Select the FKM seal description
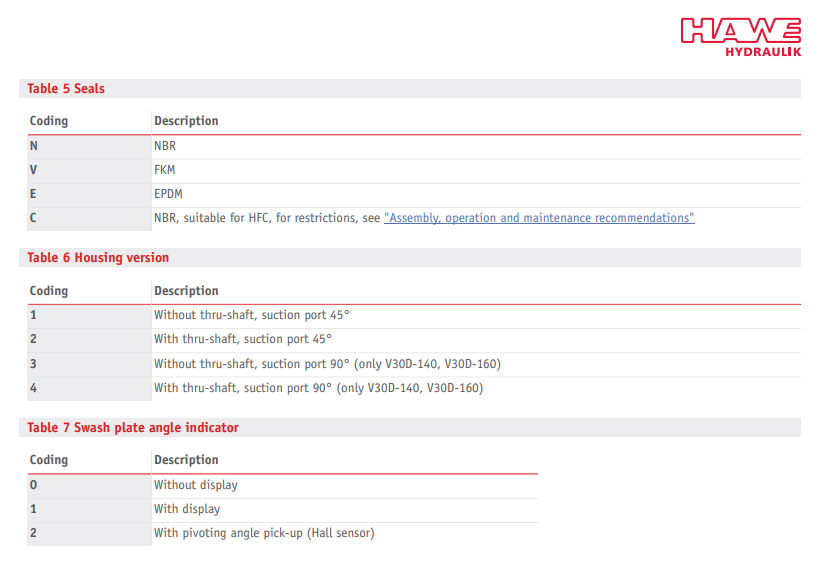The width and height of the screenshot is (833, 584). coord(165,170)
